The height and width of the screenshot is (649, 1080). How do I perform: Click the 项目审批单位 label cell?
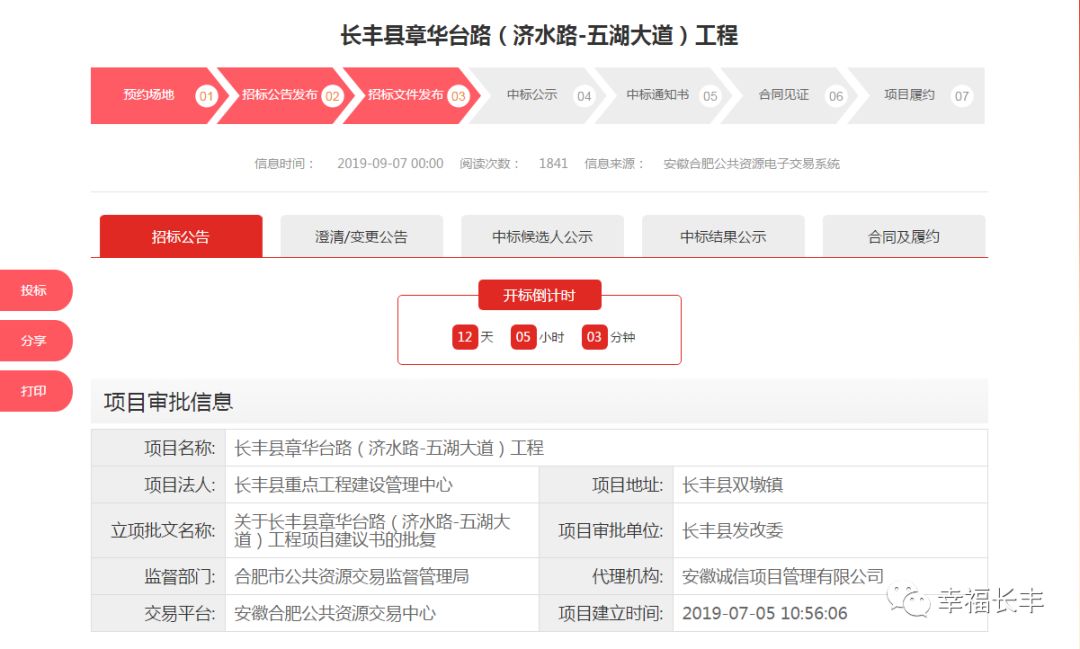pos(606,530)
